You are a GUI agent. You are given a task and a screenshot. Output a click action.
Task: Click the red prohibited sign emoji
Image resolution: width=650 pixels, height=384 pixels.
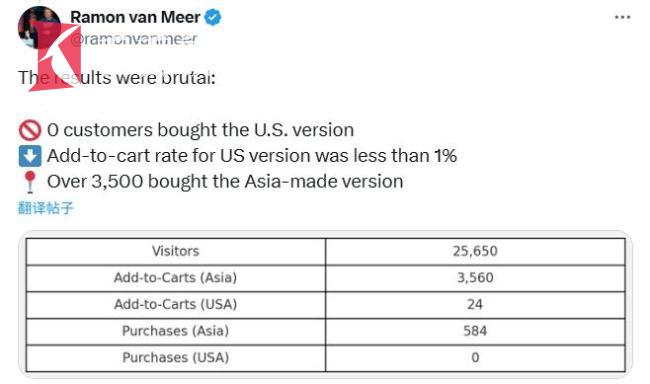tap(30, 130)
